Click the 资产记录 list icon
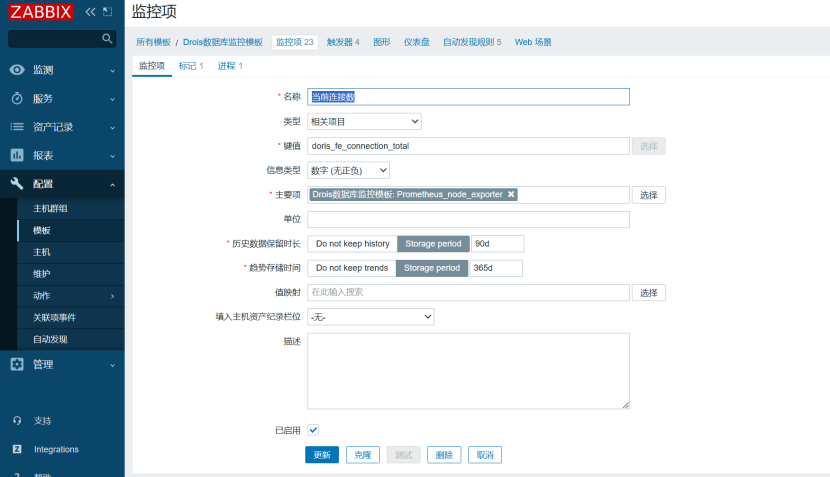830x477 pixels. point(17,127)
